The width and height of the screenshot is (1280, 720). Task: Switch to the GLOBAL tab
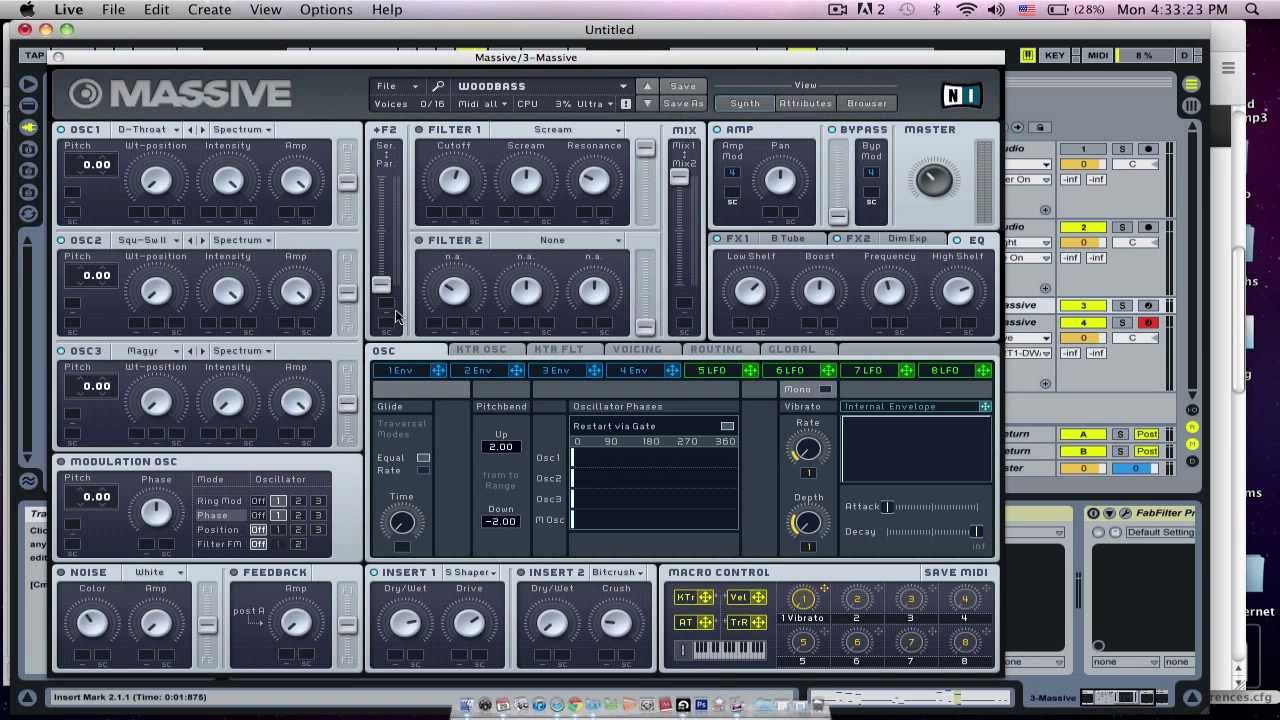pyautogui.click(x=791, y=350)
